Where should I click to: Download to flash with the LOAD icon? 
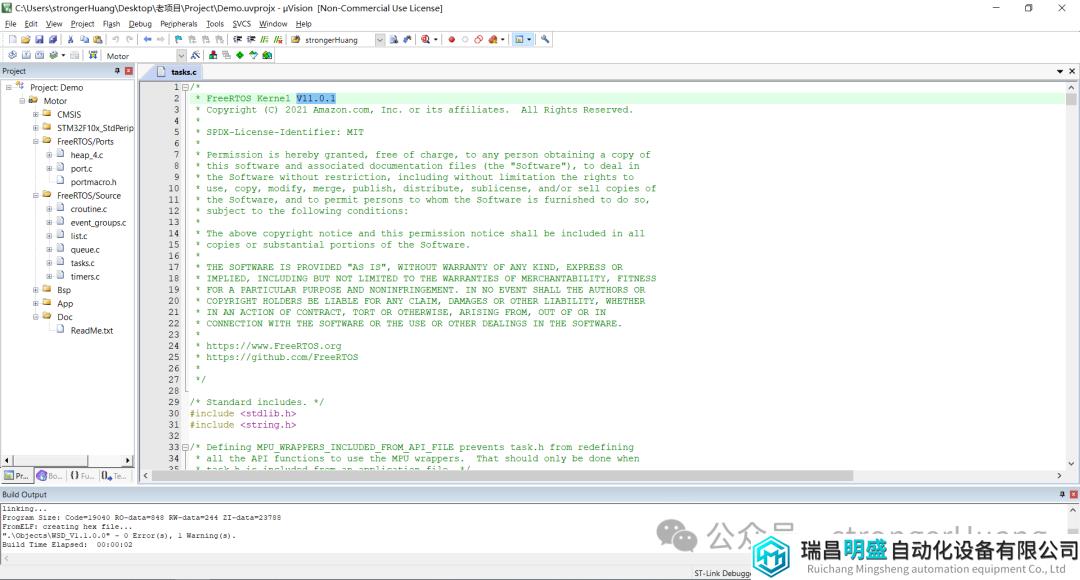(92, 56)
